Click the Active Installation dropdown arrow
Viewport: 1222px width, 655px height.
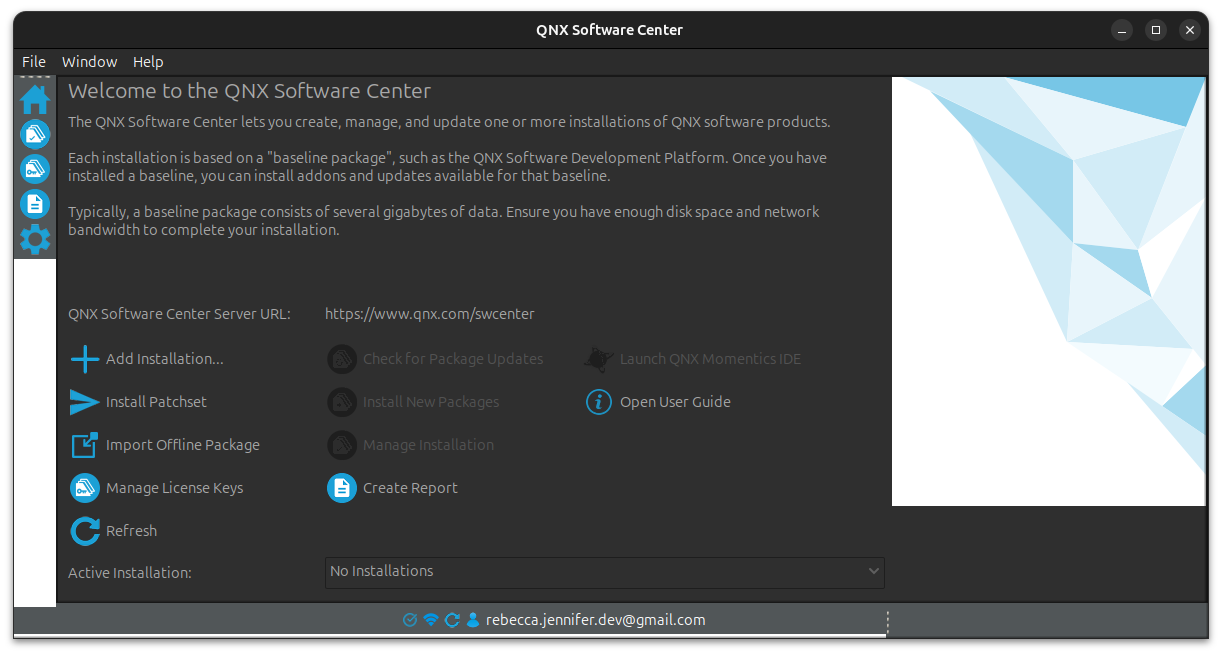[873, 572]
